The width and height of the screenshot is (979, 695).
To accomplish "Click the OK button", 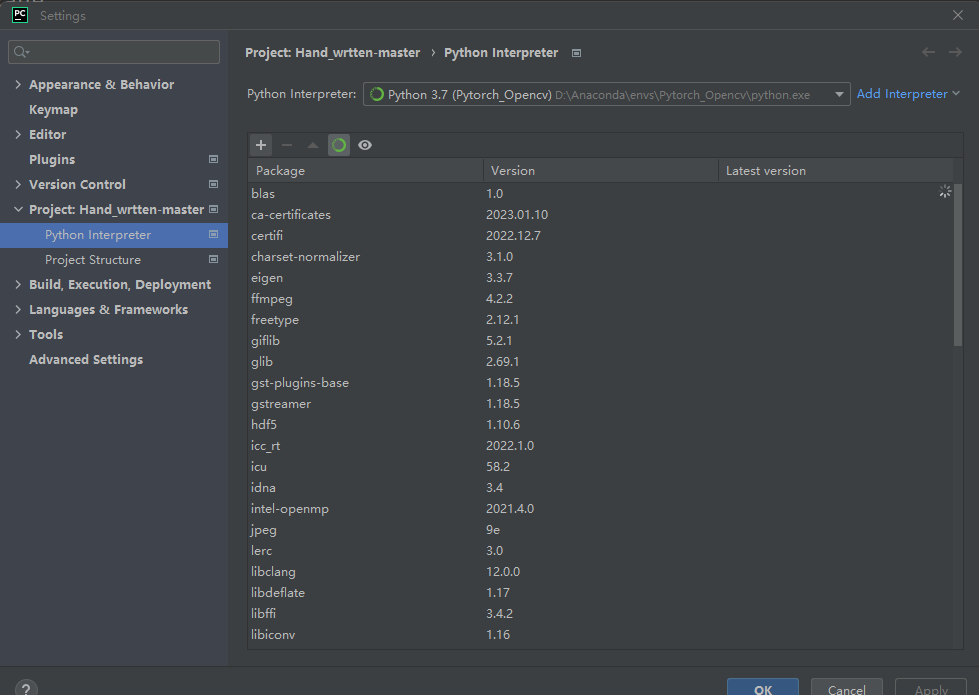I will (x=762, y=689).
